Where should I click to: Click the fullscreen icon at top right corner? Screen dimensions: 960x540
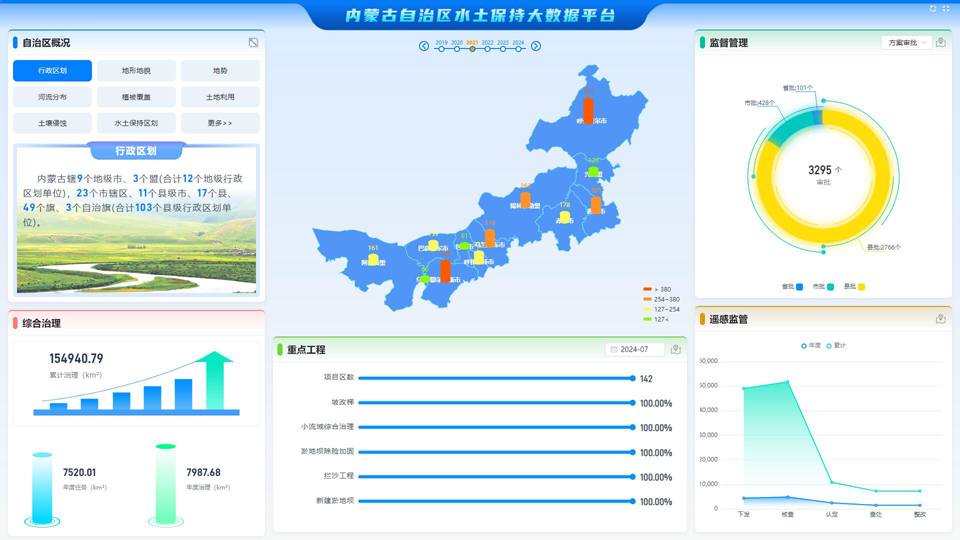pos(946,9)
